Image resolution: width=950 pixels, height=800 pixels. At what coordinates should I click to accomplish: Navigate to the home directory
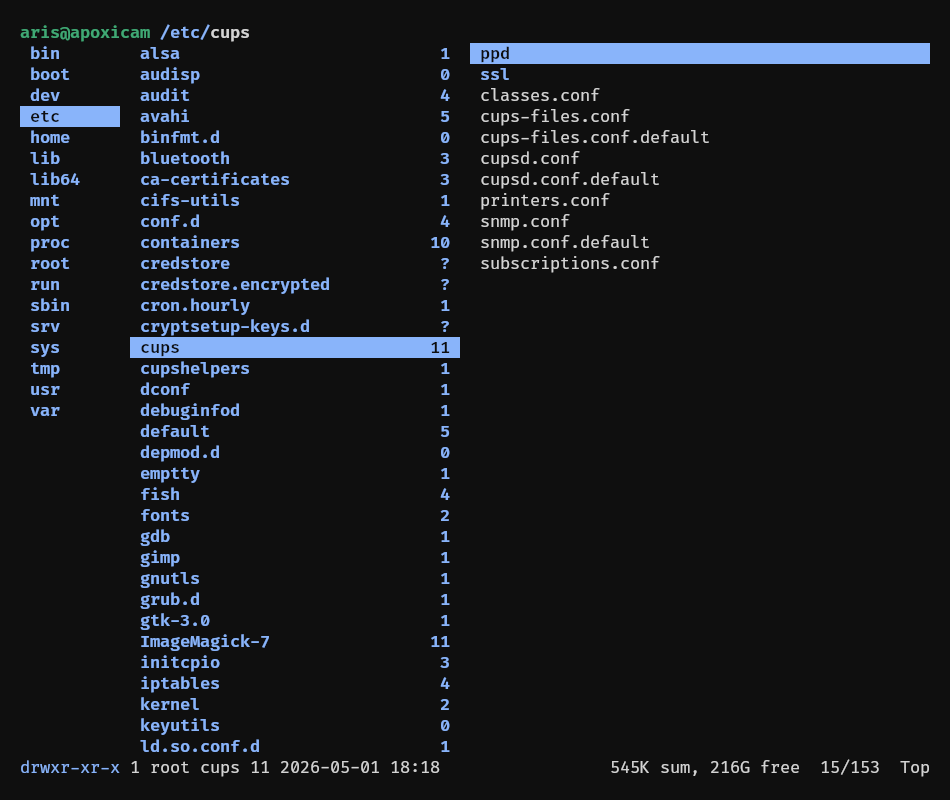click(x=50, y=138)
